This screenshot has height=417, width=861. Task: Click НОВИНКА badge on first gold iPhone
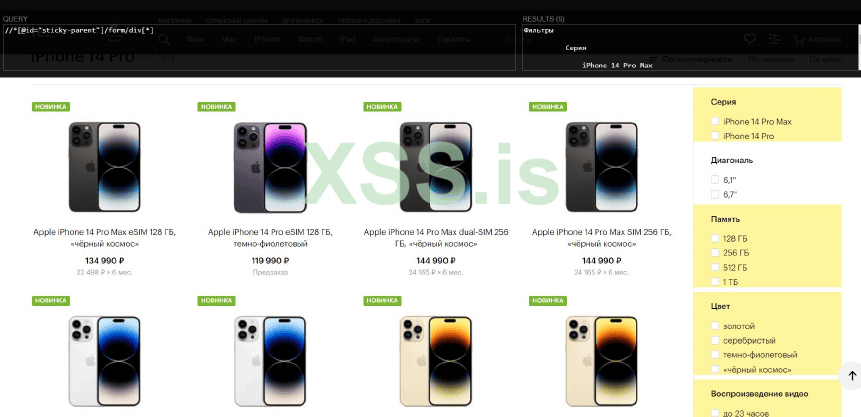click(382, 301)
